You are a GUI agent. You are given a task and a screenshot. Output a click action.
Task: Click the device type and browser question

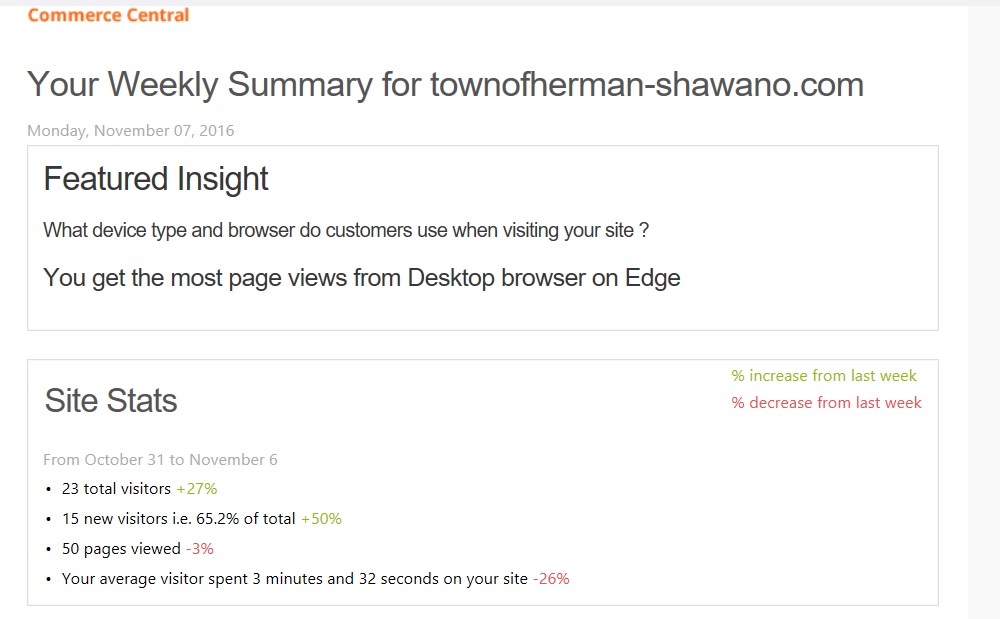click(x=346, y=231)
